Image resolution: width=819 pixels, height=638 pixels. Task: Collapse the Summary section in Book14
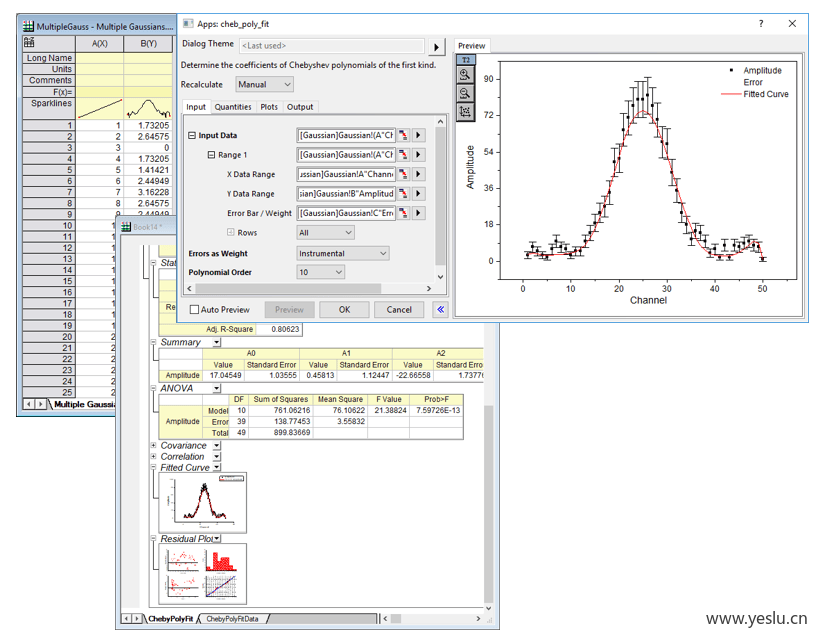tap(154, 343)
